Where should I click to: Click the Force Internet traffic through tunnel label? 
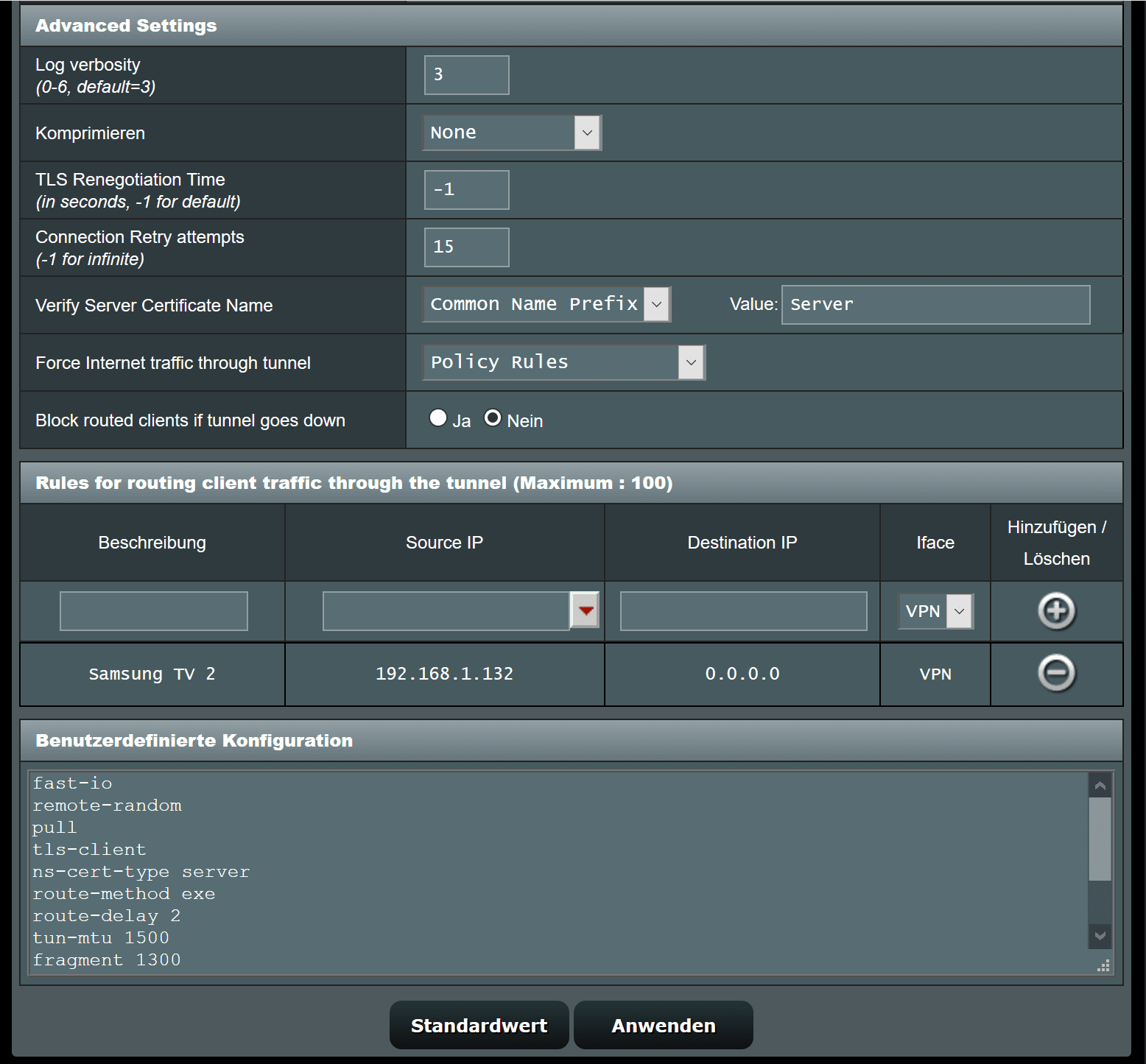point(173,363)
